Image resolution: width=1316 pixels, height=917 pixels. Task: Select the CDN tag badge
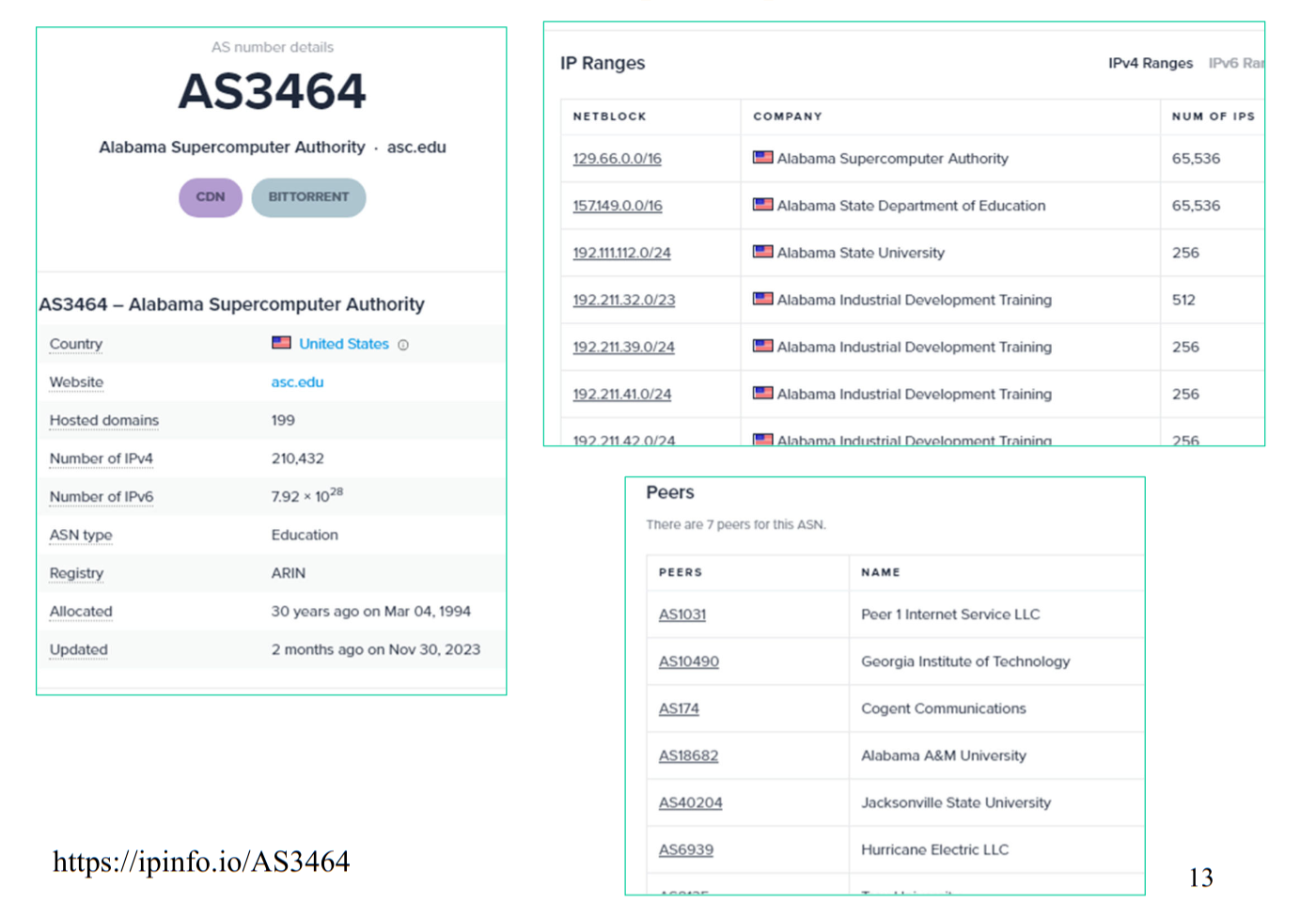point(211,197)
